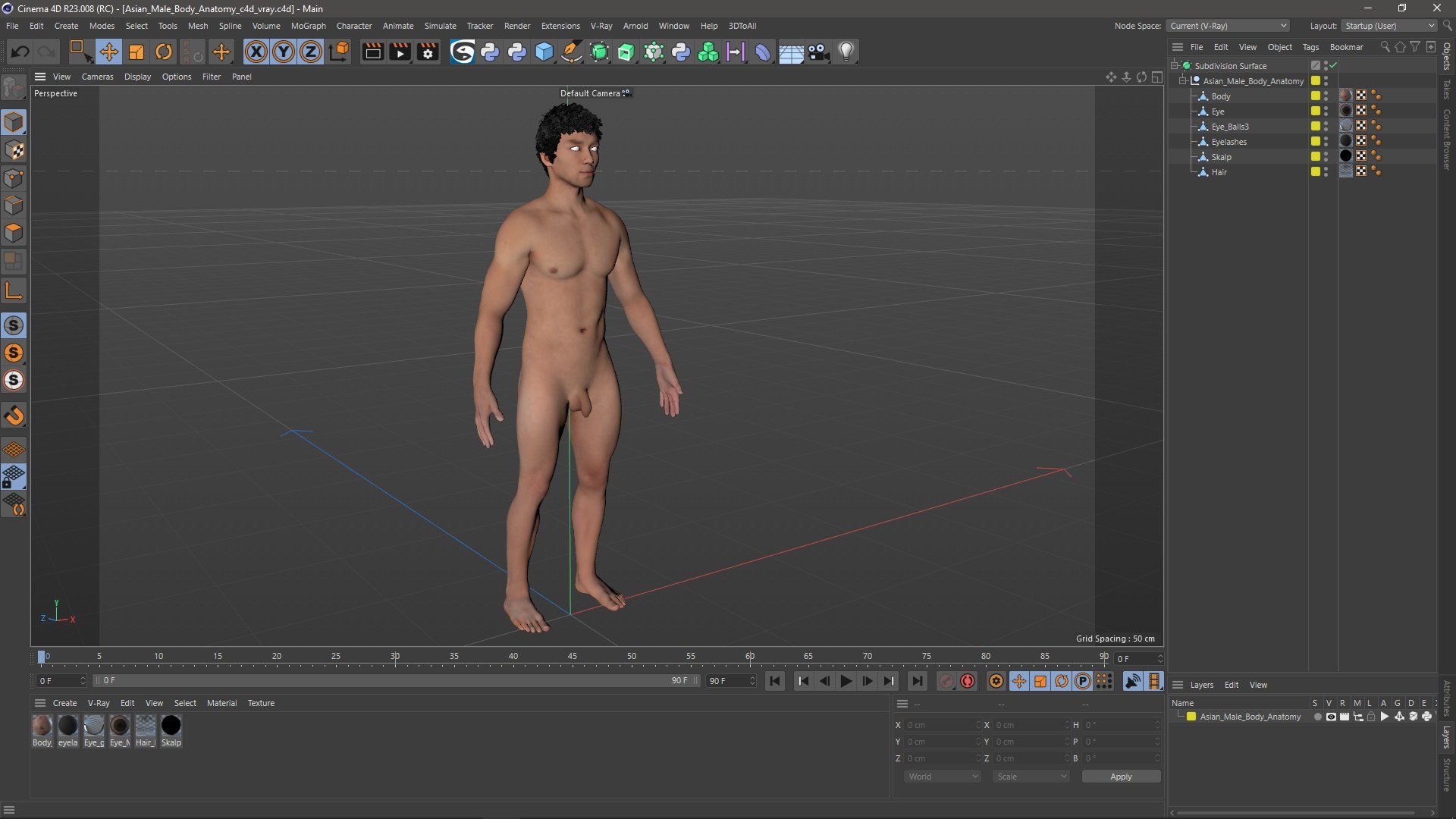Go to start of animation
This screenshot has width=1456, height=819.
pos(775,681)
